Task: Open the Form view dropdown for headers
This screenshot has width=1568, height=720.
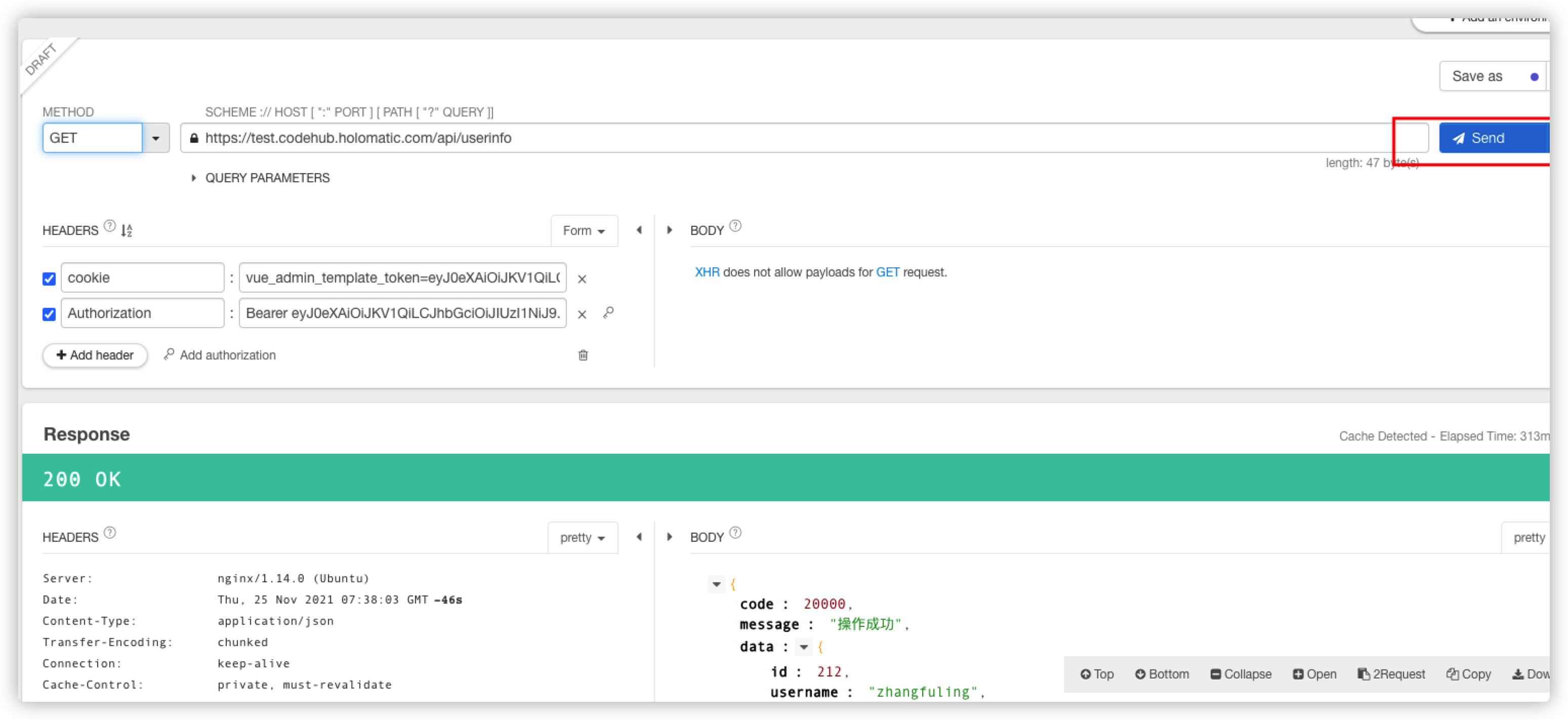Action: [583, 231]
